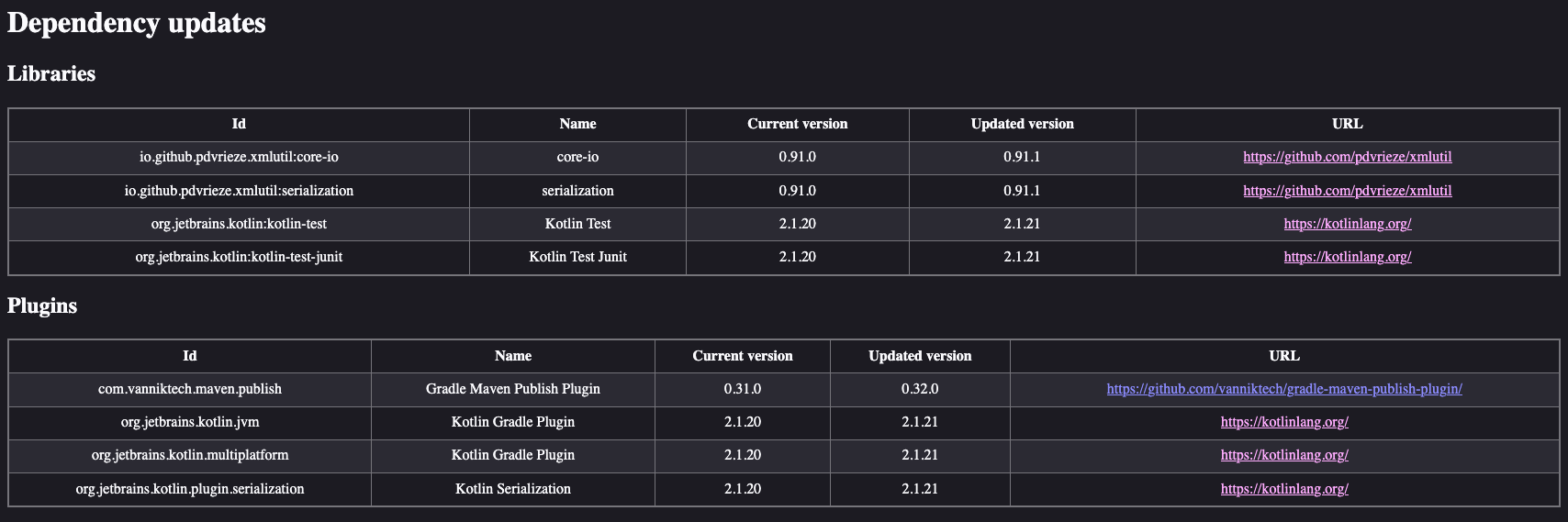Click current version 0.91.0 in core-io row
Screen dimensions: 1568x522
[x=797, y=157]
